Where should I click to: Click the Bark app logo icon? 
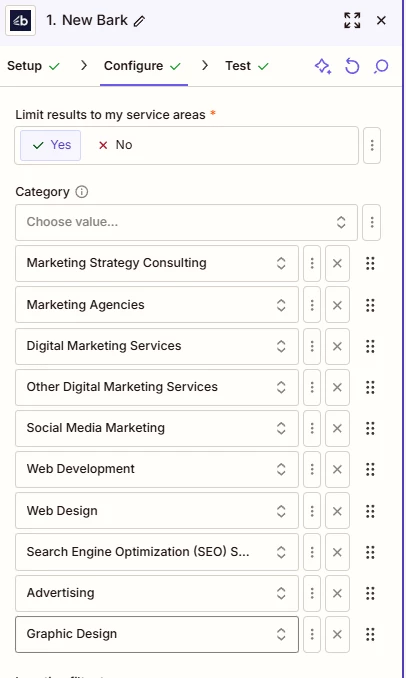[20, 20]
